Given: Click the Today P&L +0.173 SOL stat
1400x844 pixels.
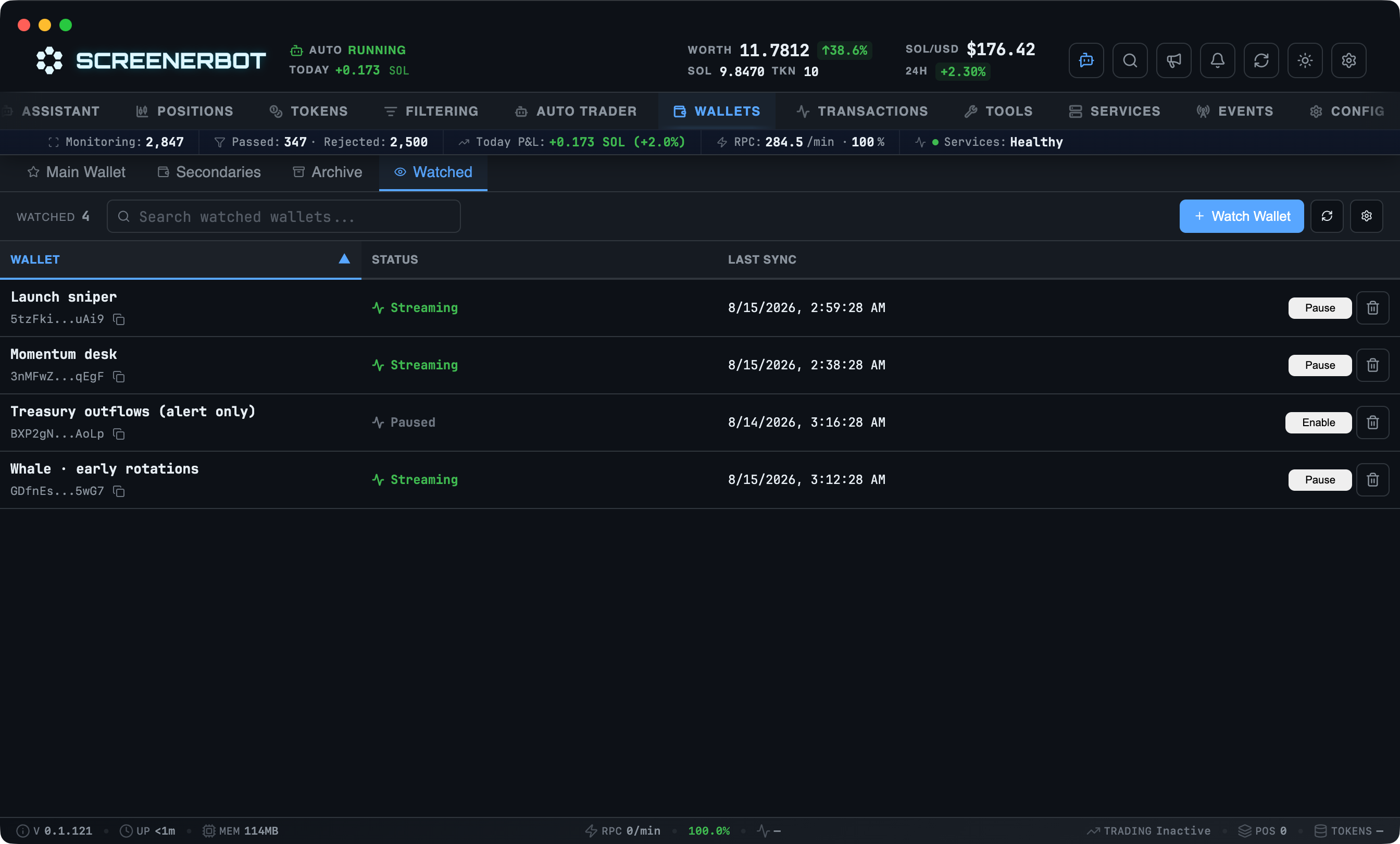Looking at the screenshot, I should click(x=571, y=142).
